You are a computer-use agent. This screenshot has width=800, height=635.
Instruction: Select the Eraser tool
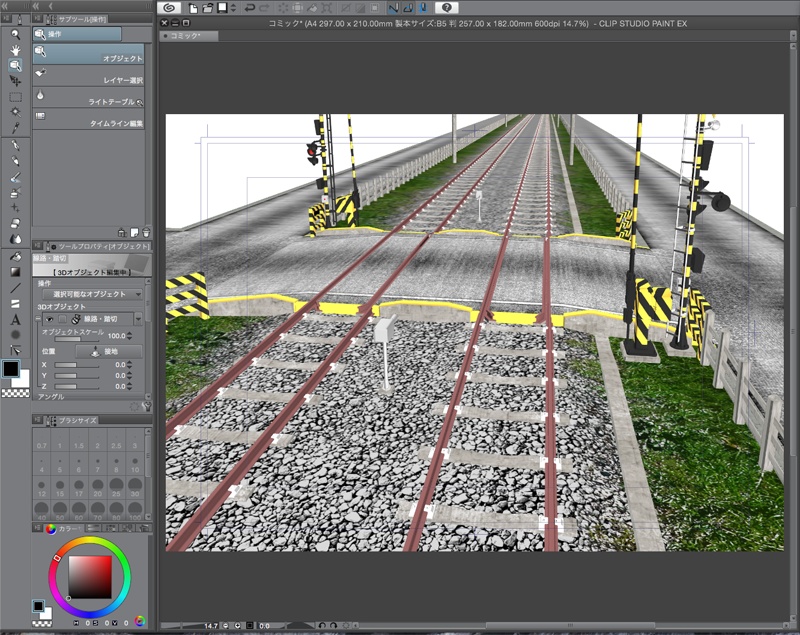15,223
